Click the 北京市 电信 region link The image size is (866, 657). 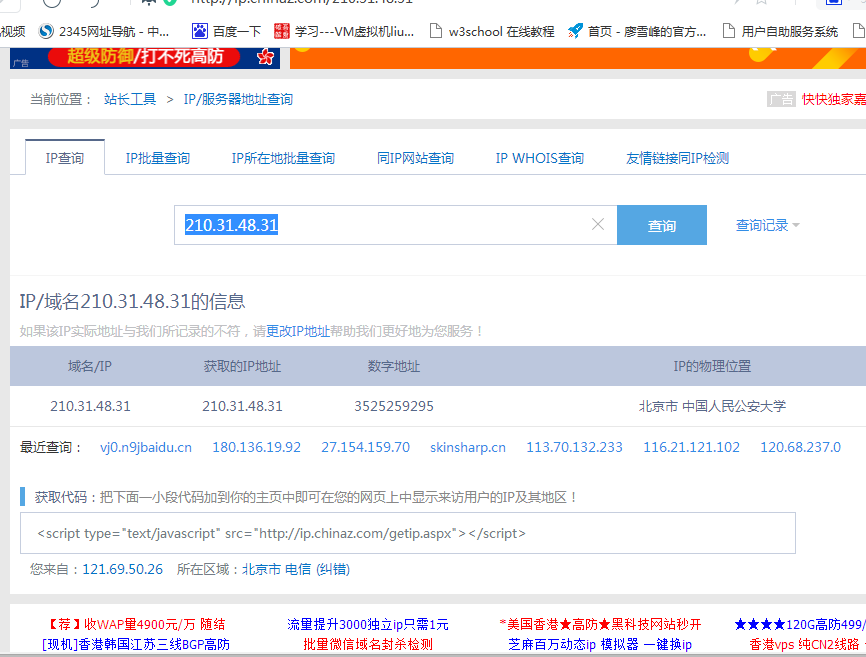[x=277, y=569]
